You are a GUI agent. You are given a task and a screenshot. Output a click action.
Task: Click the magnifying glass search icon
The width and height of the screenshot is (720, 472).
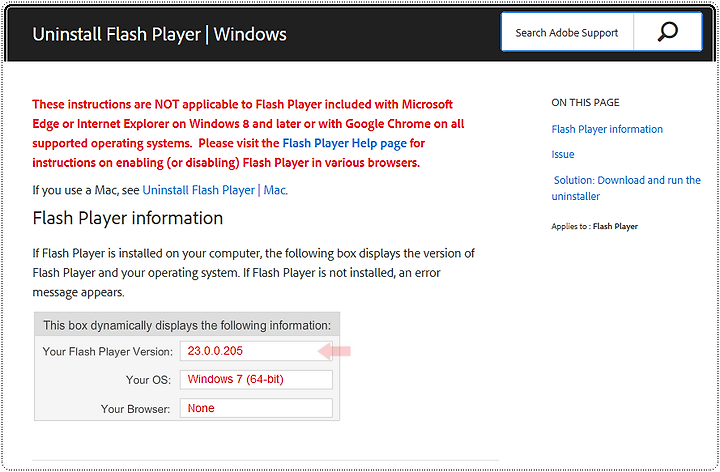point(668,32)
